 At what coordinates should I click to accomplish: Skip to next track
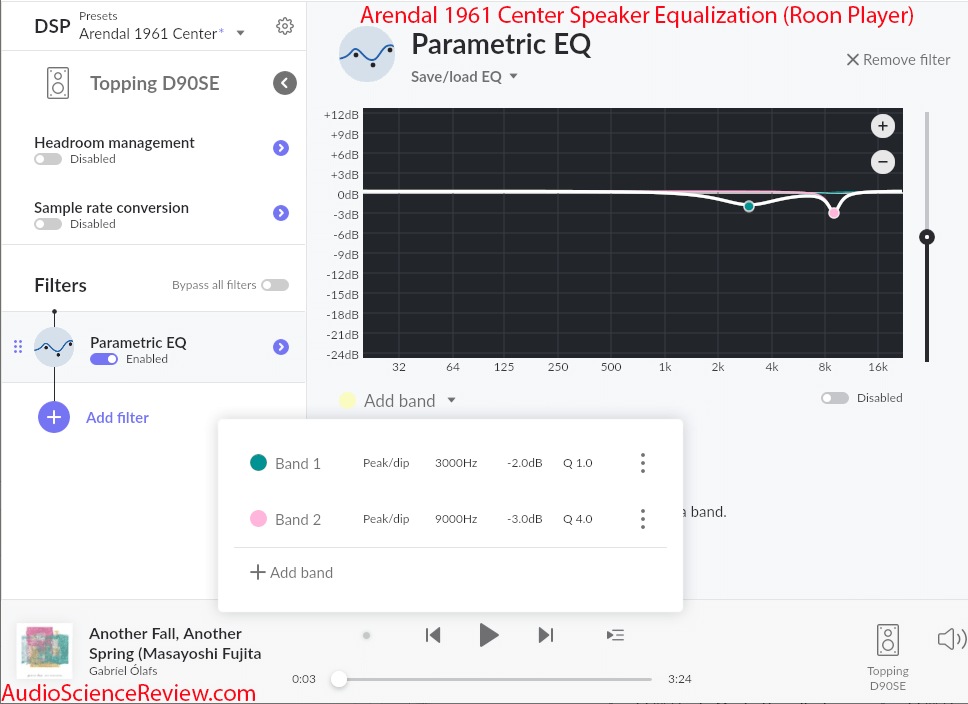coord(546,635)
